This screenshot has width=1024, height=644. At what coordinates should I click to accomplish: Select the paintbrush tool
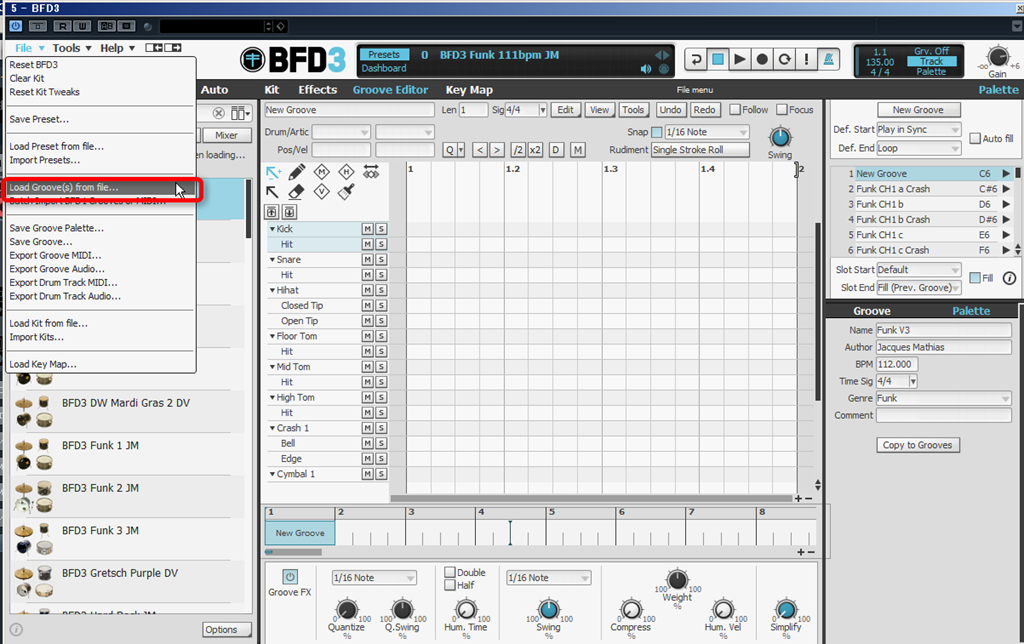(346, 192)
